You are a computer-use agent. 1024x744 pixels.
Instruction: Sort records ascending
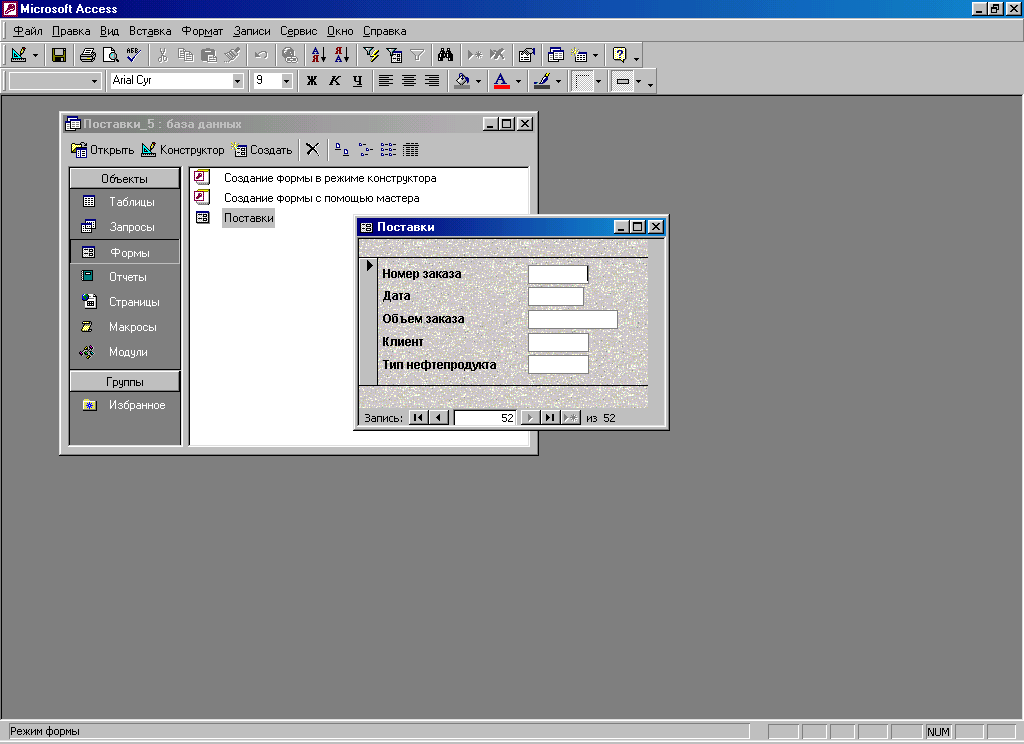pyautogui.click(x=318, y=55)
